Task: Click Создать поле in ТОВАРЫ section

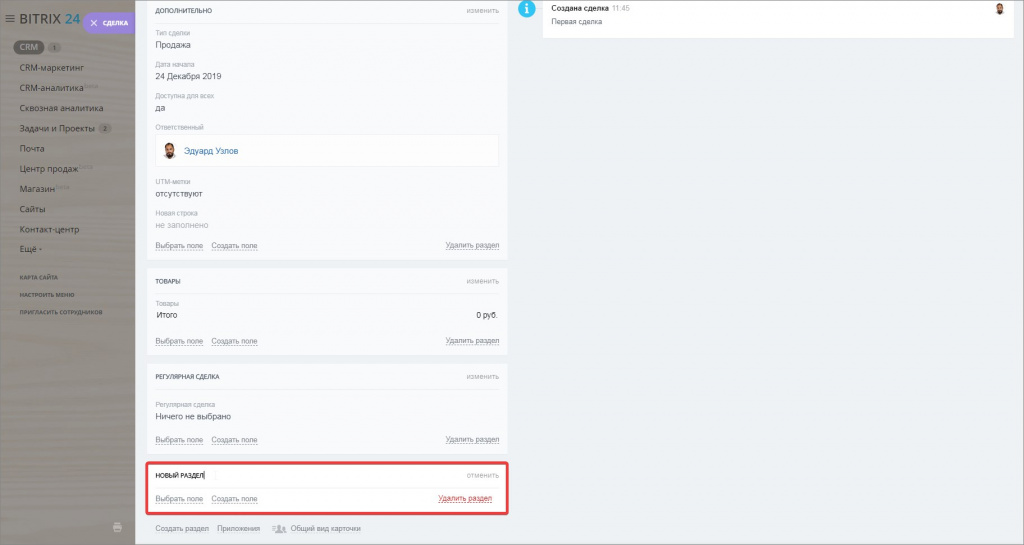Action: (x=234, y=341)
